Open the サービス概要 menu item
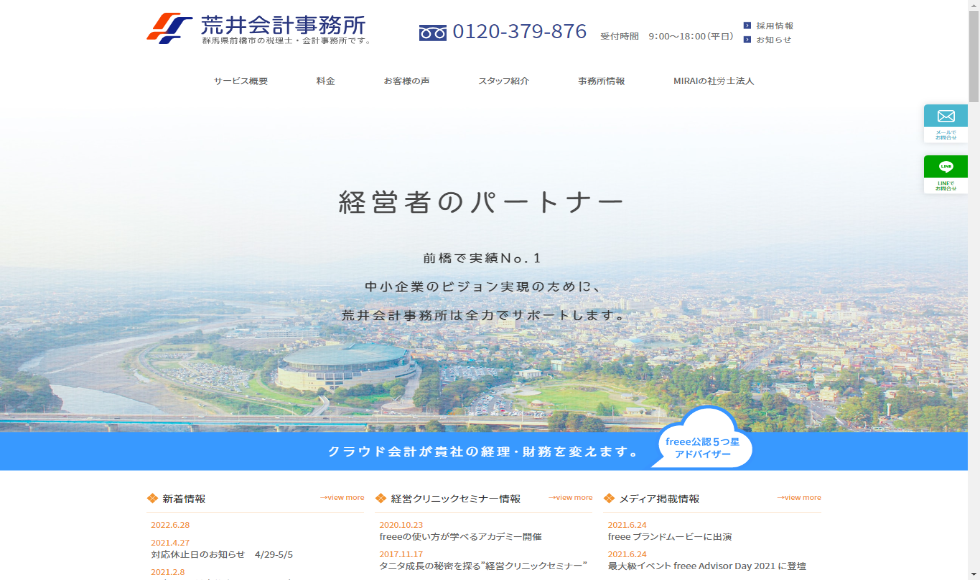The height and width of the screenshot is (580, 980). click(240, 81)
